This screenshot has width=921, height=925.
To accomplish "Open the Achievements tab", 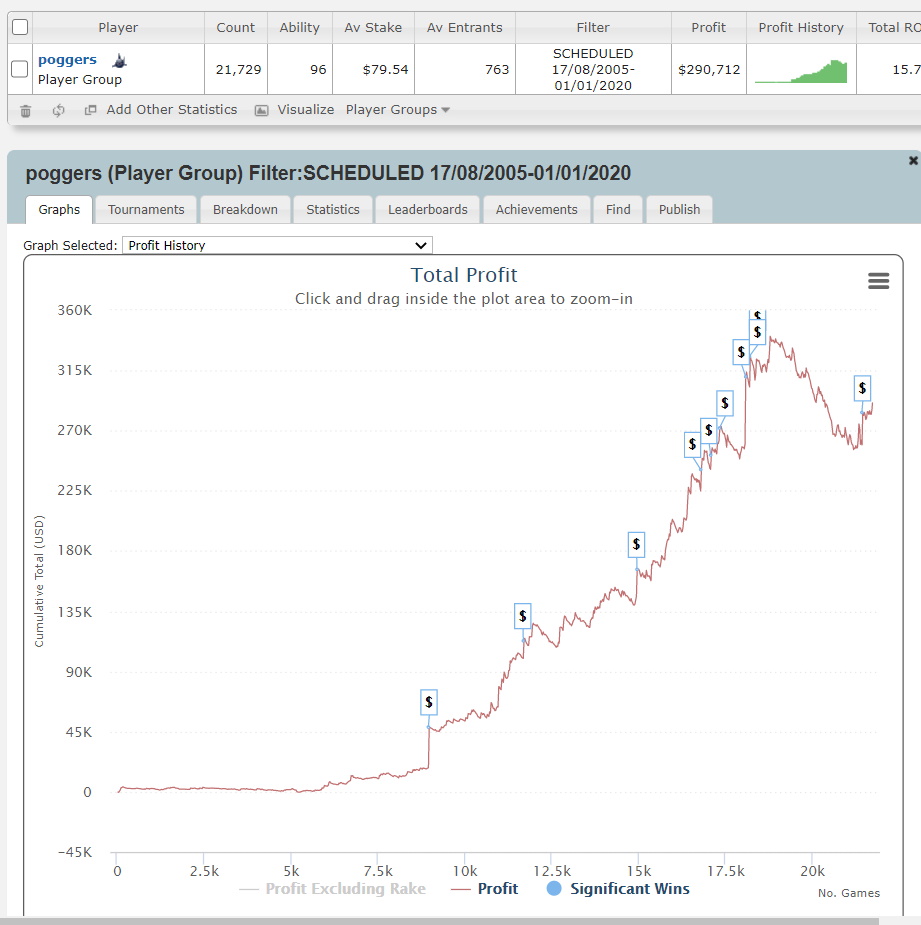I will [x=537, y=209].
